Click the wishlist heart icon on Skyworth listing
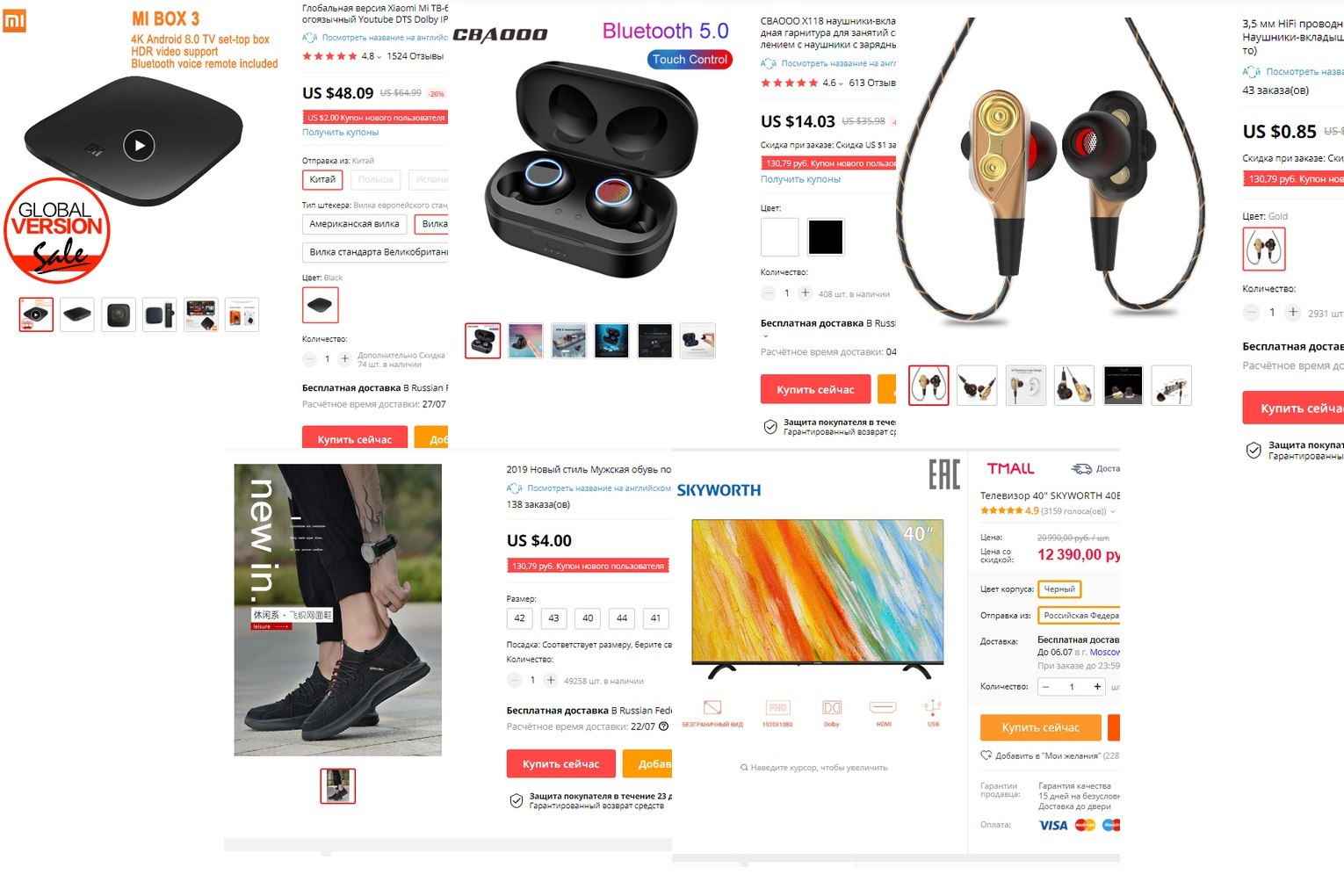The image size is (1344, 896). (986, 755)
